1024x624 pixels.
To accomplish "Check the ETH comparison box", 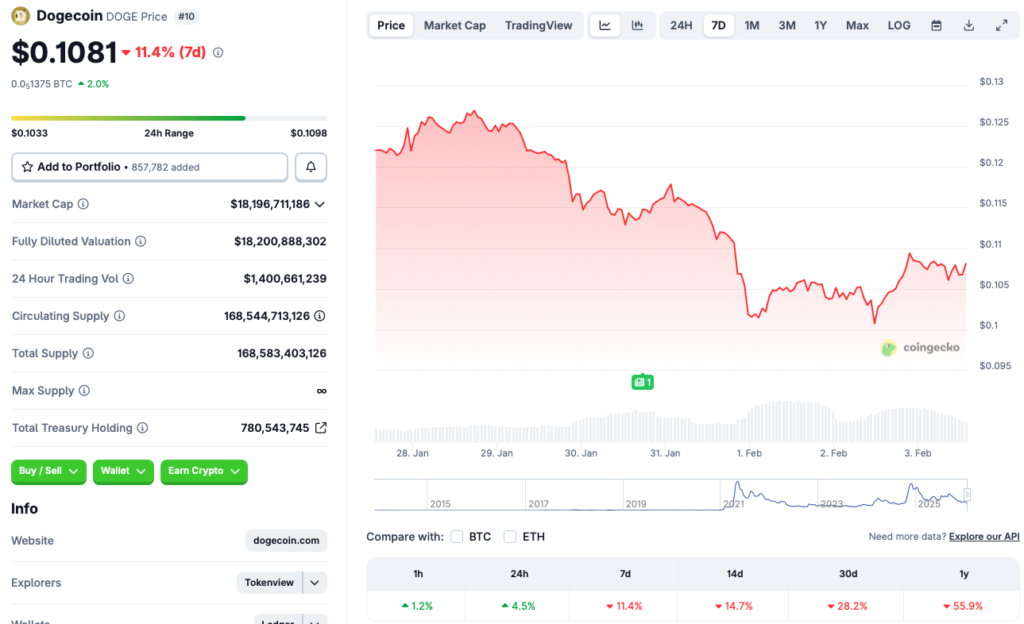I will [510, 536].
